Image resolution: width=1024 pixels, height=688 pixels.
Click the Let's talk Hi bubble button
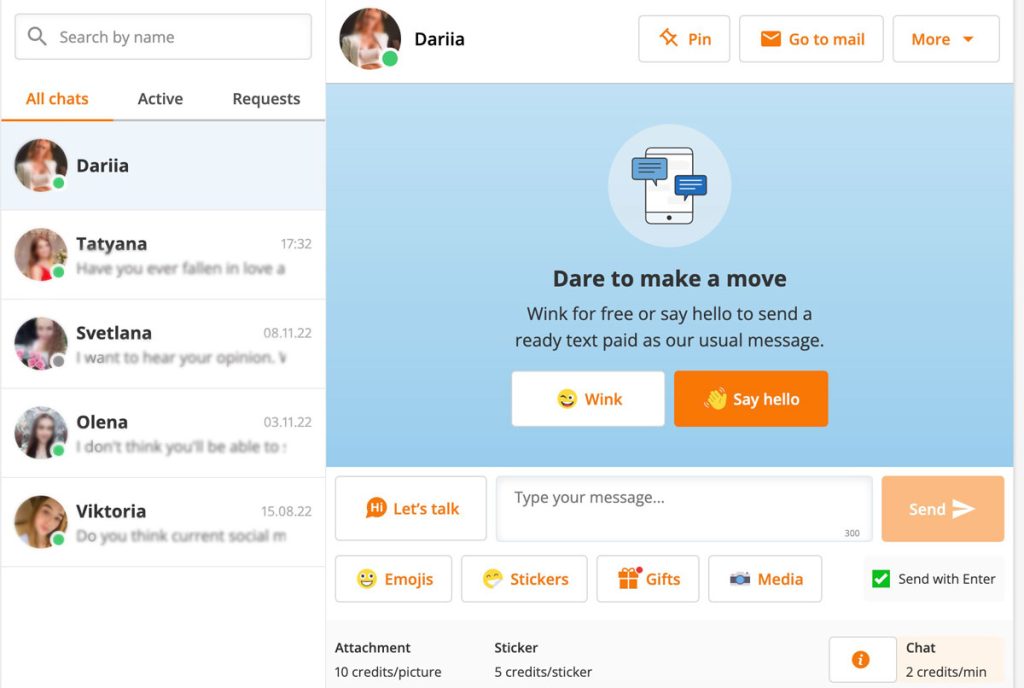[411, 508]
